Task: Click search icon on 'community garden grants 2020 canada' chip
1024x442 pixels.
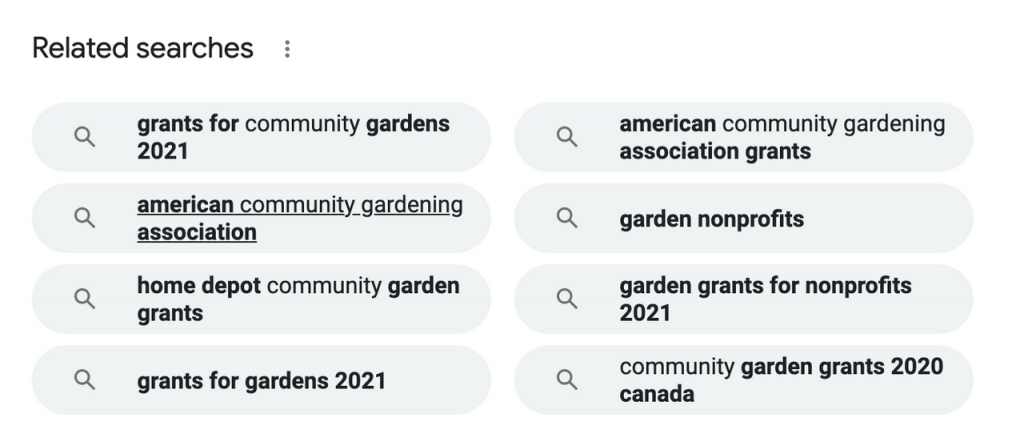Action: pyautogui.click(x=567, y=380)
